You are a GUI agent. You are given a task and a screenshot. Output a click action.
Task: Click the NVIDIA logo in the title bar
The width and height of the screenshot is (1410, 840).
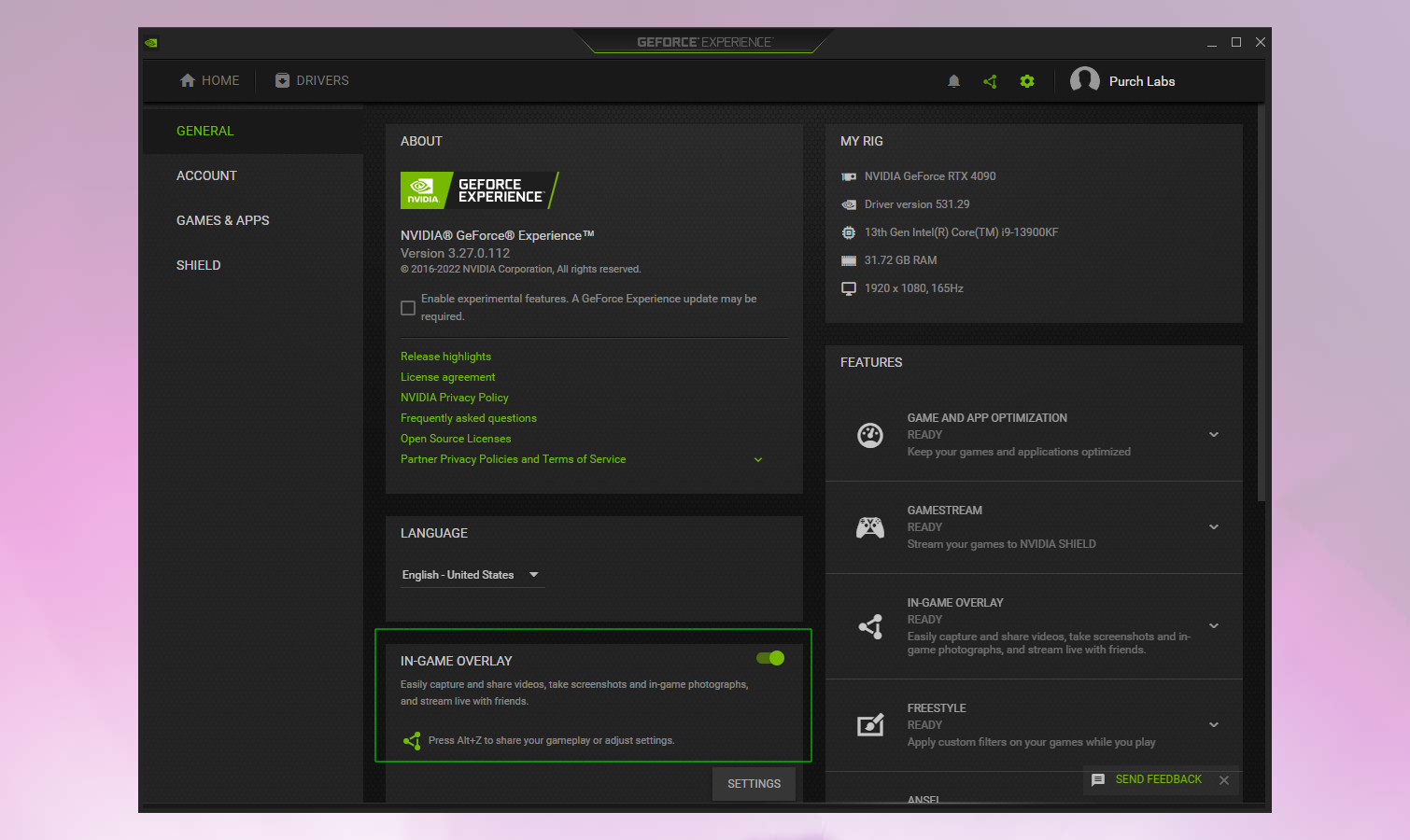point(150,42)
